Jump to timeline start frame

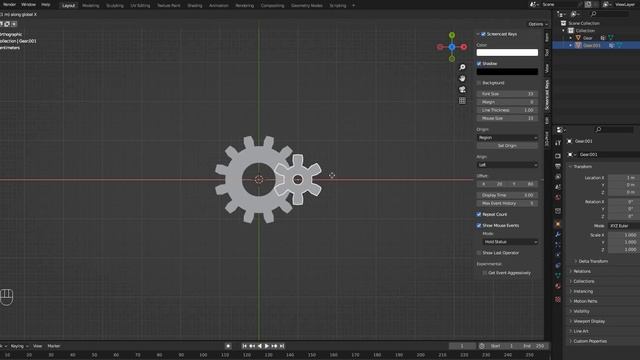[x=244, y=346]
